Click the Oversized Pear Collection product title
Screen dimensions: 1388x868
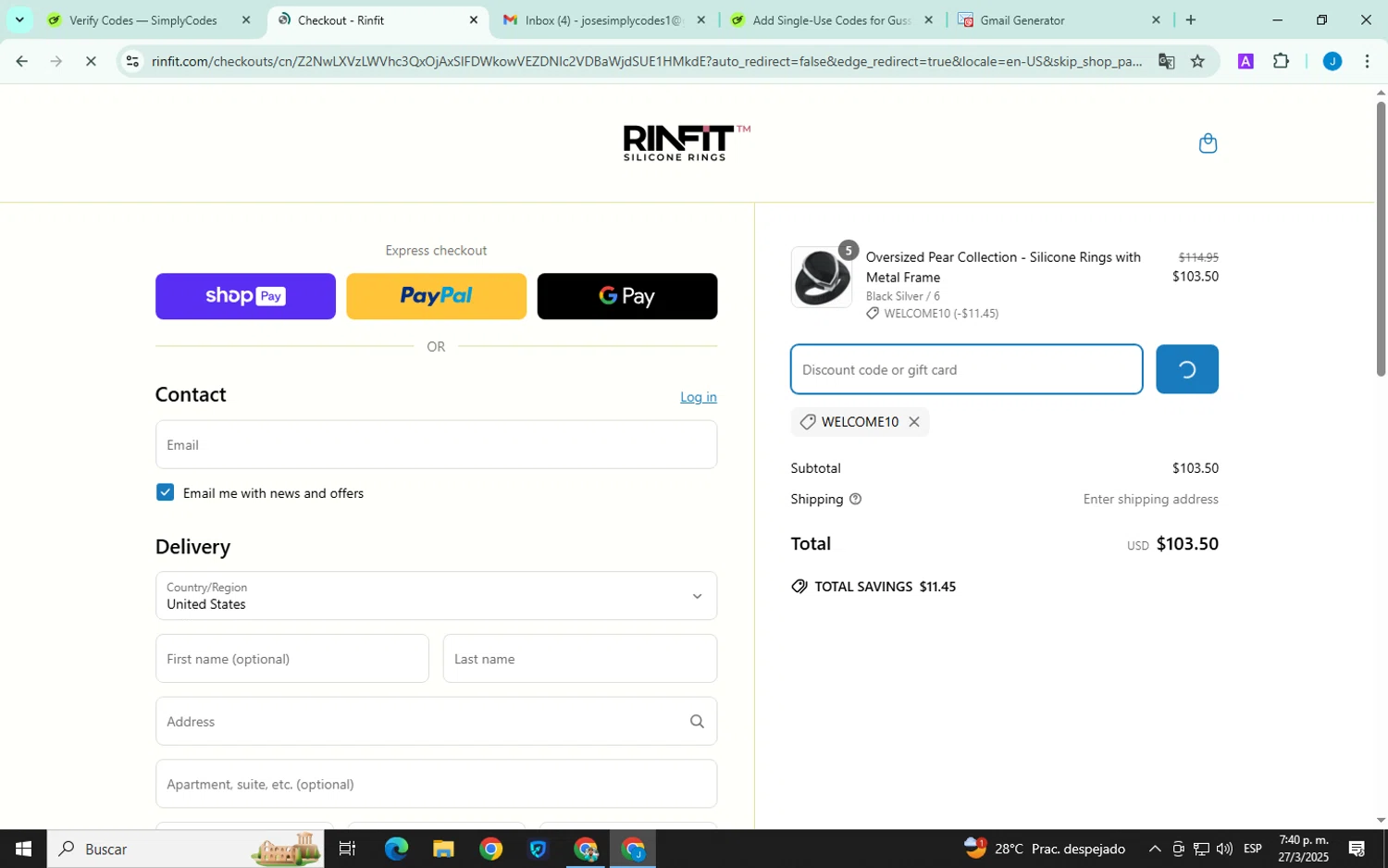tap(1003, 267)
